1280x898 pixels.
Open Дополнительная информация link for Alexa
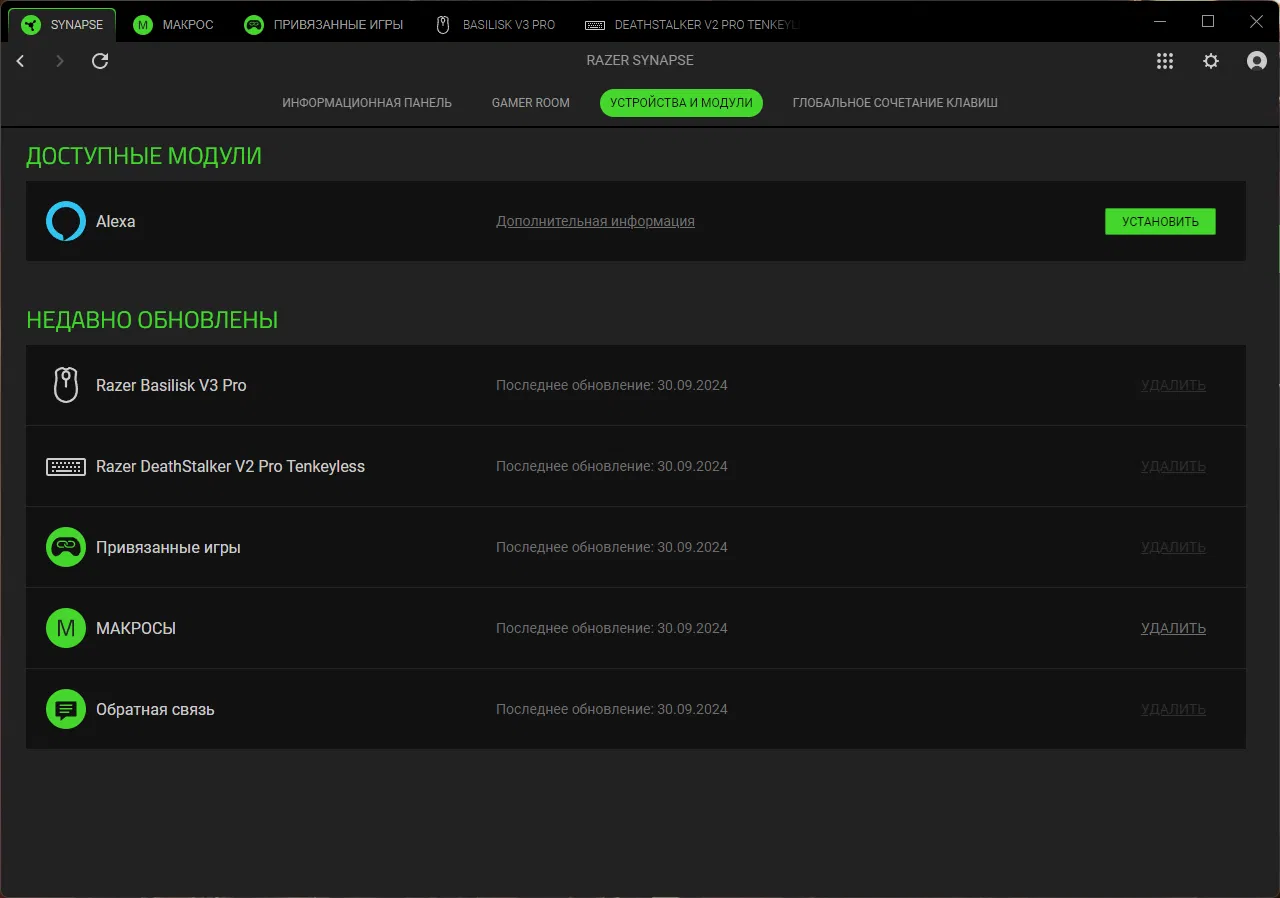(595, 221)
